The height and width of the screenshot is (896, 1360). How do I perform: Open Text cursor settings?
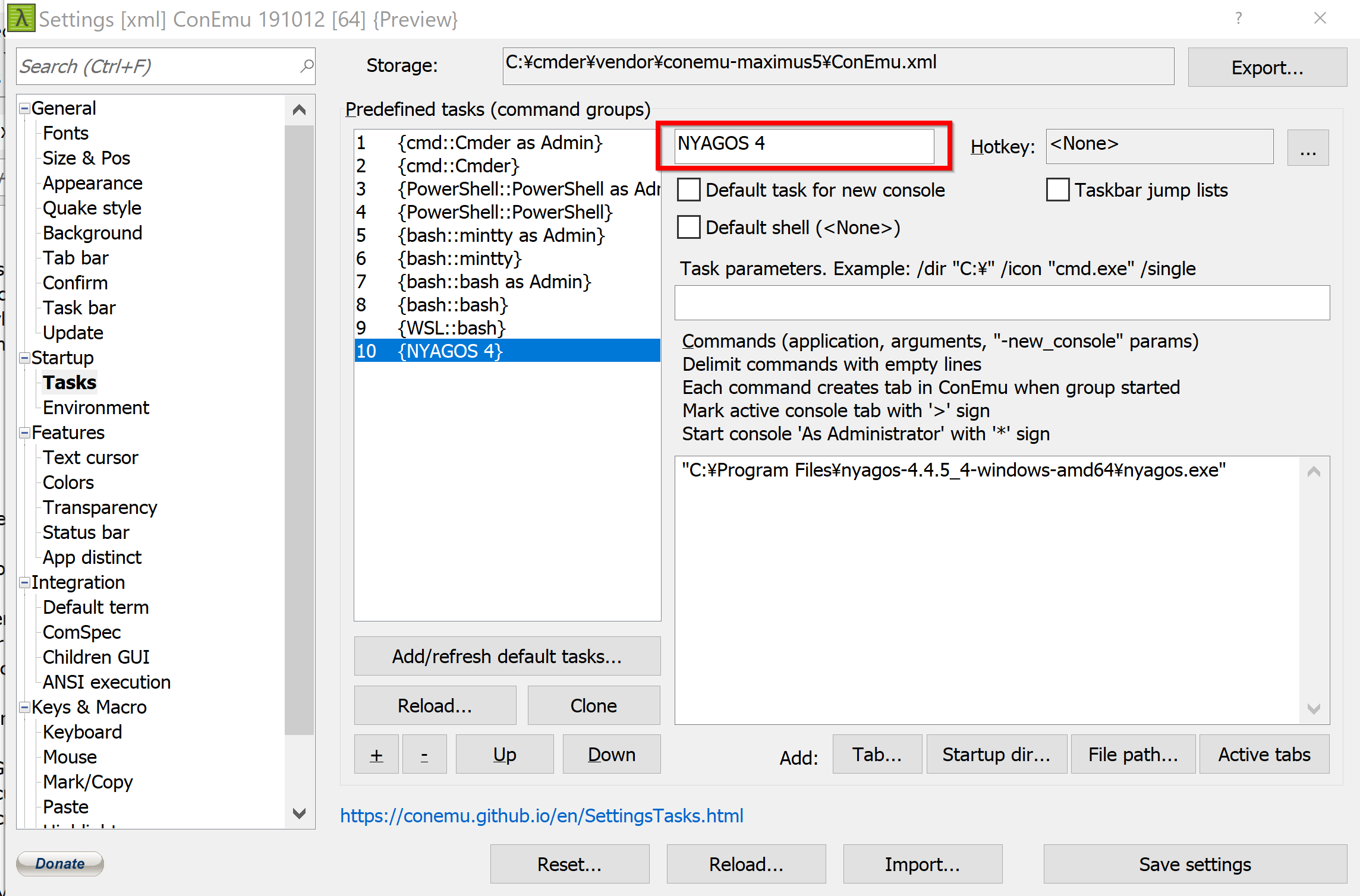pyautogui.click(x=90, y=458)
